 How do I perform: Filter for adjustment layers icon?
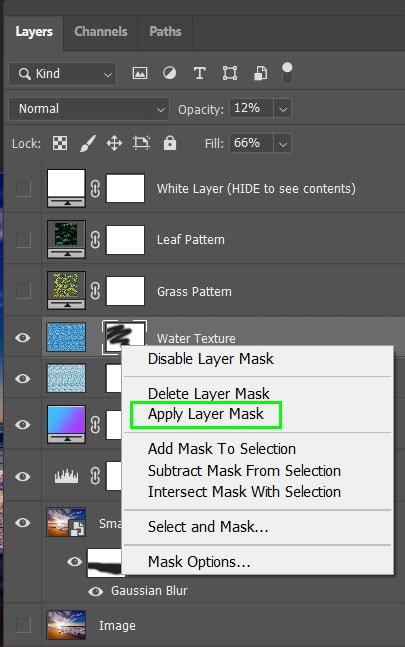pyautogui.click(x=170, y=73)
